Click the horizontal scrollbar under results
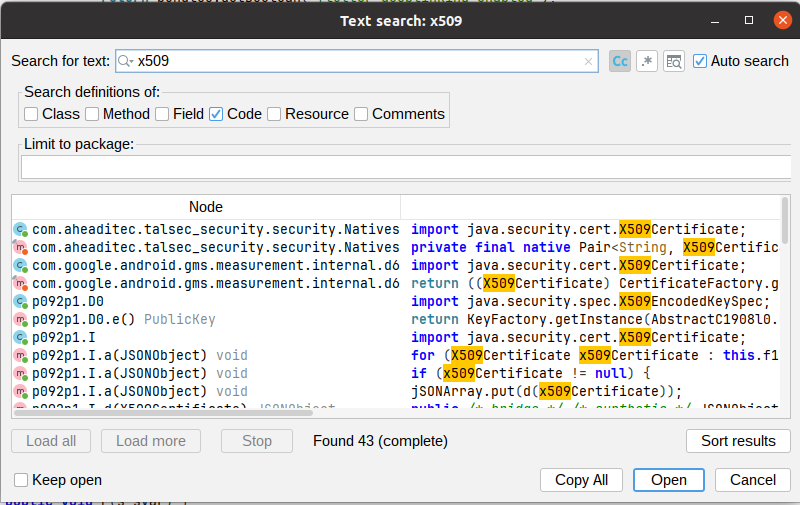This screenshot has height=505, width=800. [163, 413]
